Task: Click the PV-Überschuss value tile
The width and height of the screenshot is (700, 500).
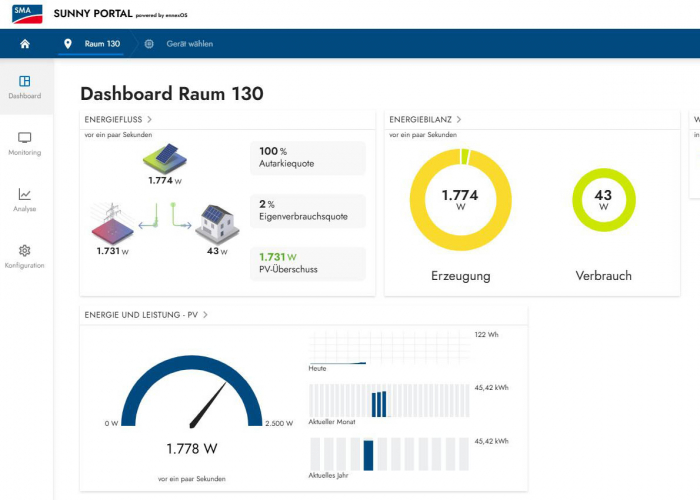Action: click(306, 263)
